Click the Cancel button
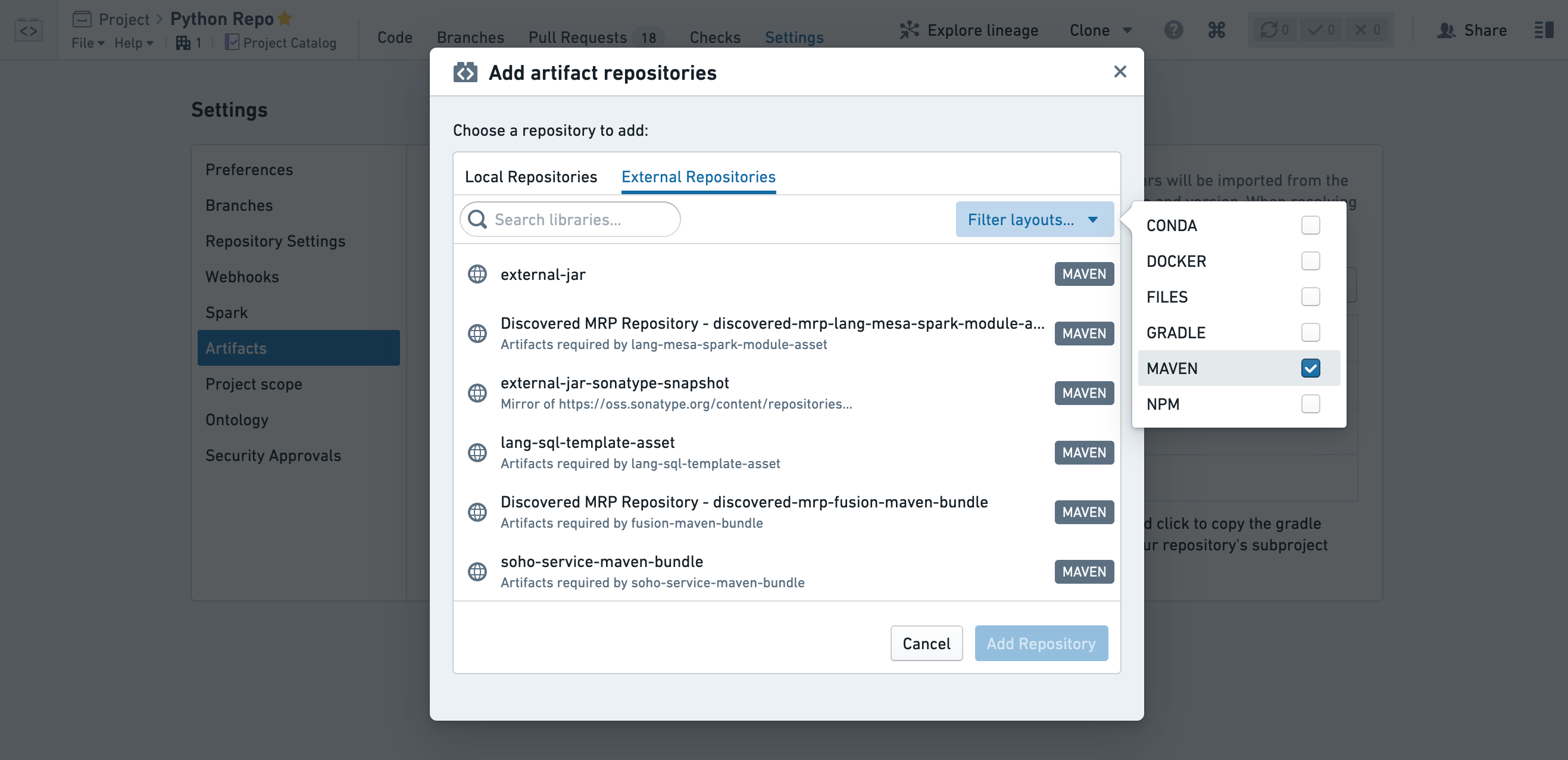The height and width of the screenshot is (760, 1568). 925,643
